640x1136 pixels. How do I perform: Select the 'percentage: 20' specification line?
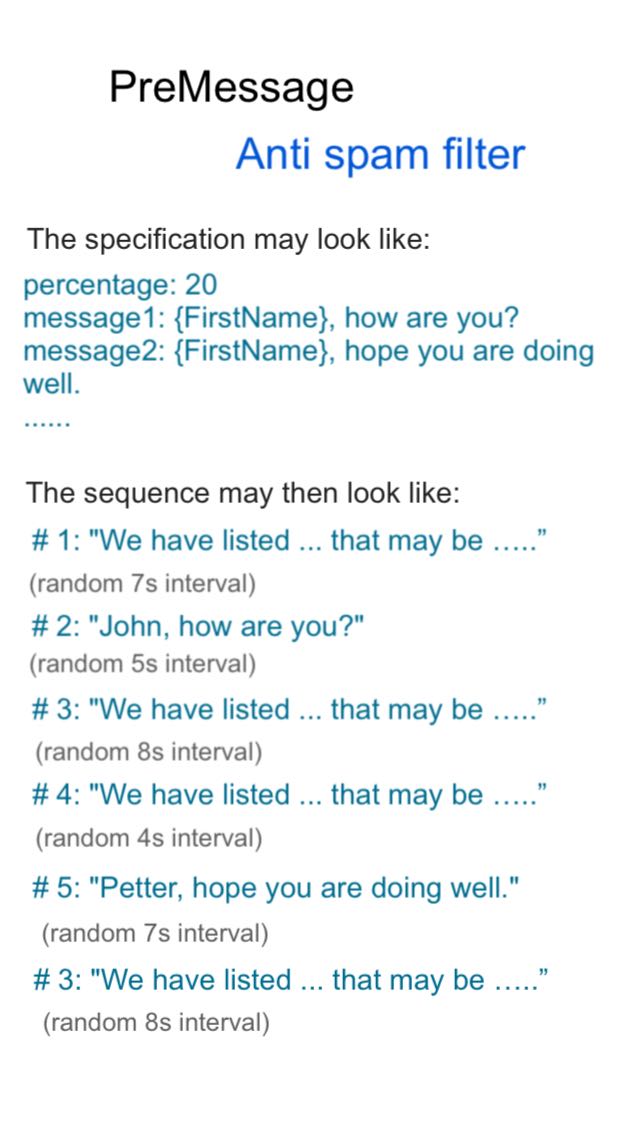120,286
